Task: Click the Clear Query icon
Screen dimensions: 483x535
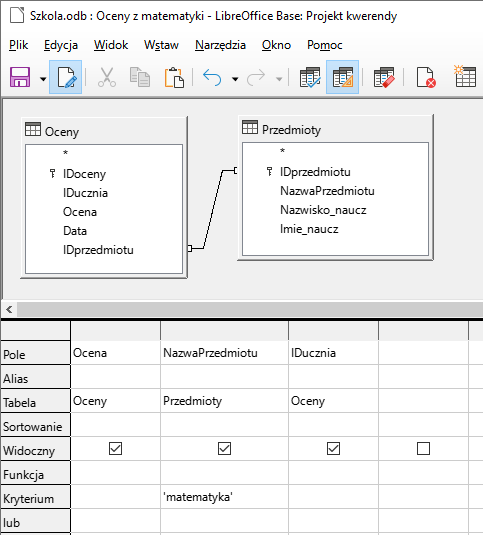Action: coord(384,77)
